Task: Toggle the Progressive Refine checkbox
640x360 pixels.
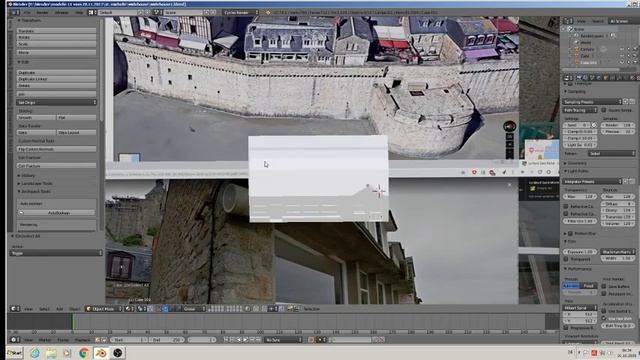Action: click(566, 327)
